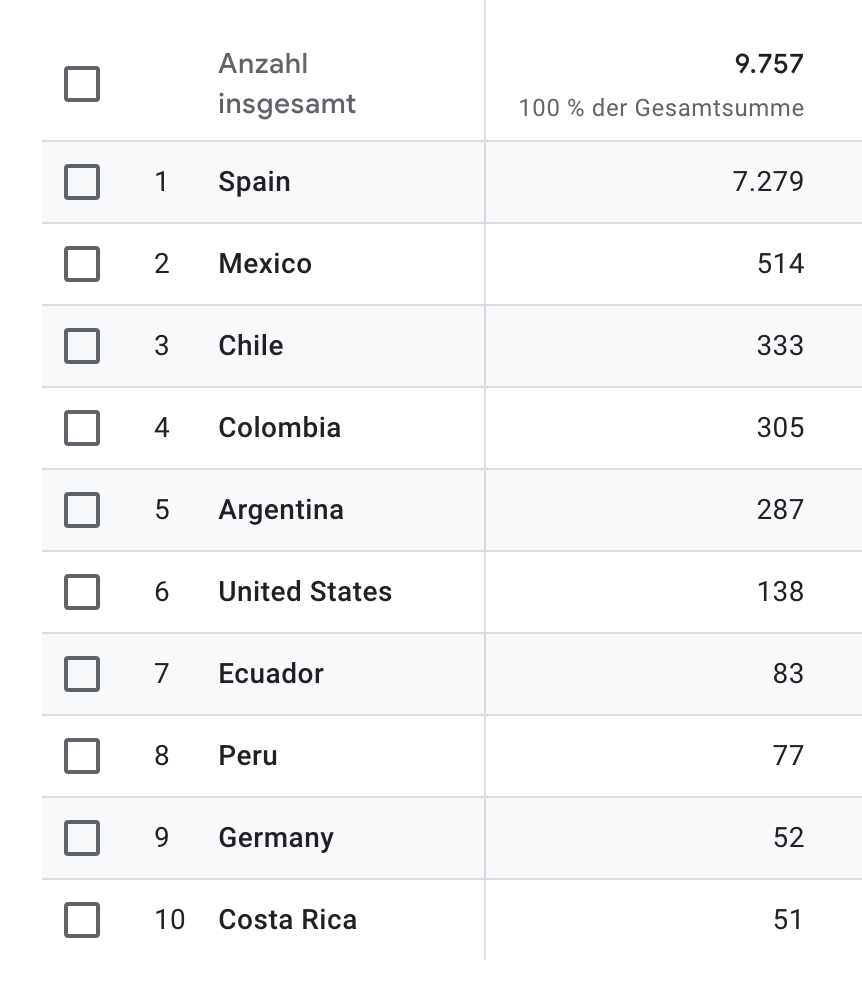Click the Spain country name
The image size is (862, 1000).
[254, 183]
